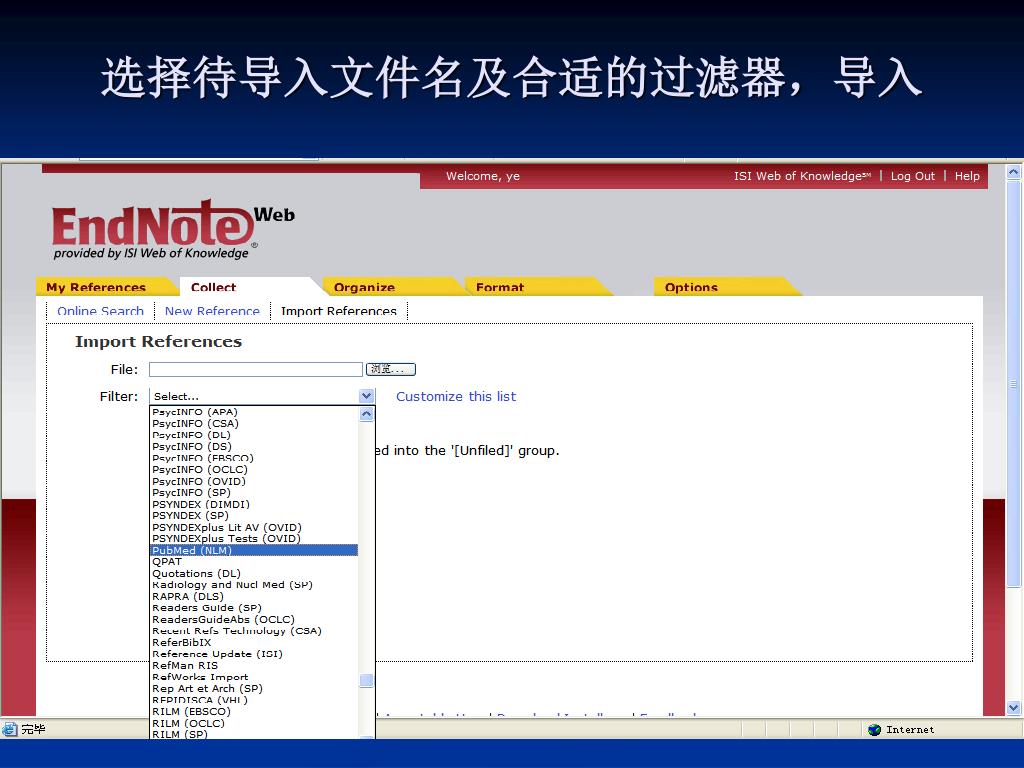This screenshot has height=768, width=1024.
Task: Choose Radiology and Nucl Med (SP)
Action: coord(253,584)
